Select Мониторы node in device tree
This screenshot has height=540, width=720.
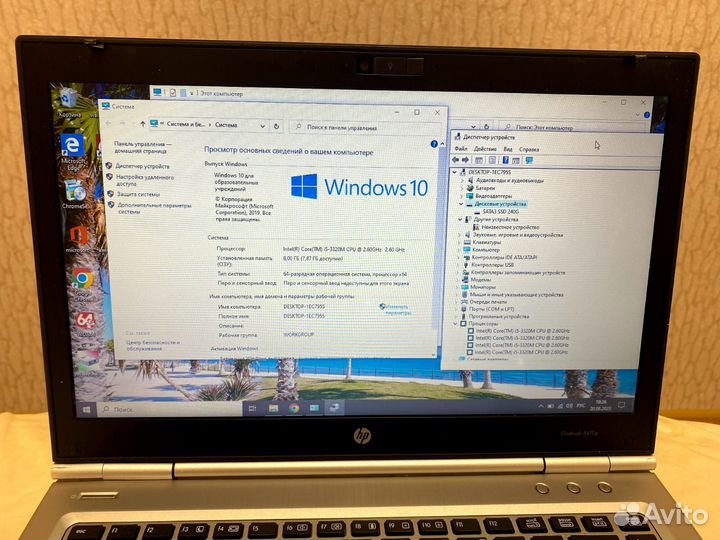click(483, 287)
